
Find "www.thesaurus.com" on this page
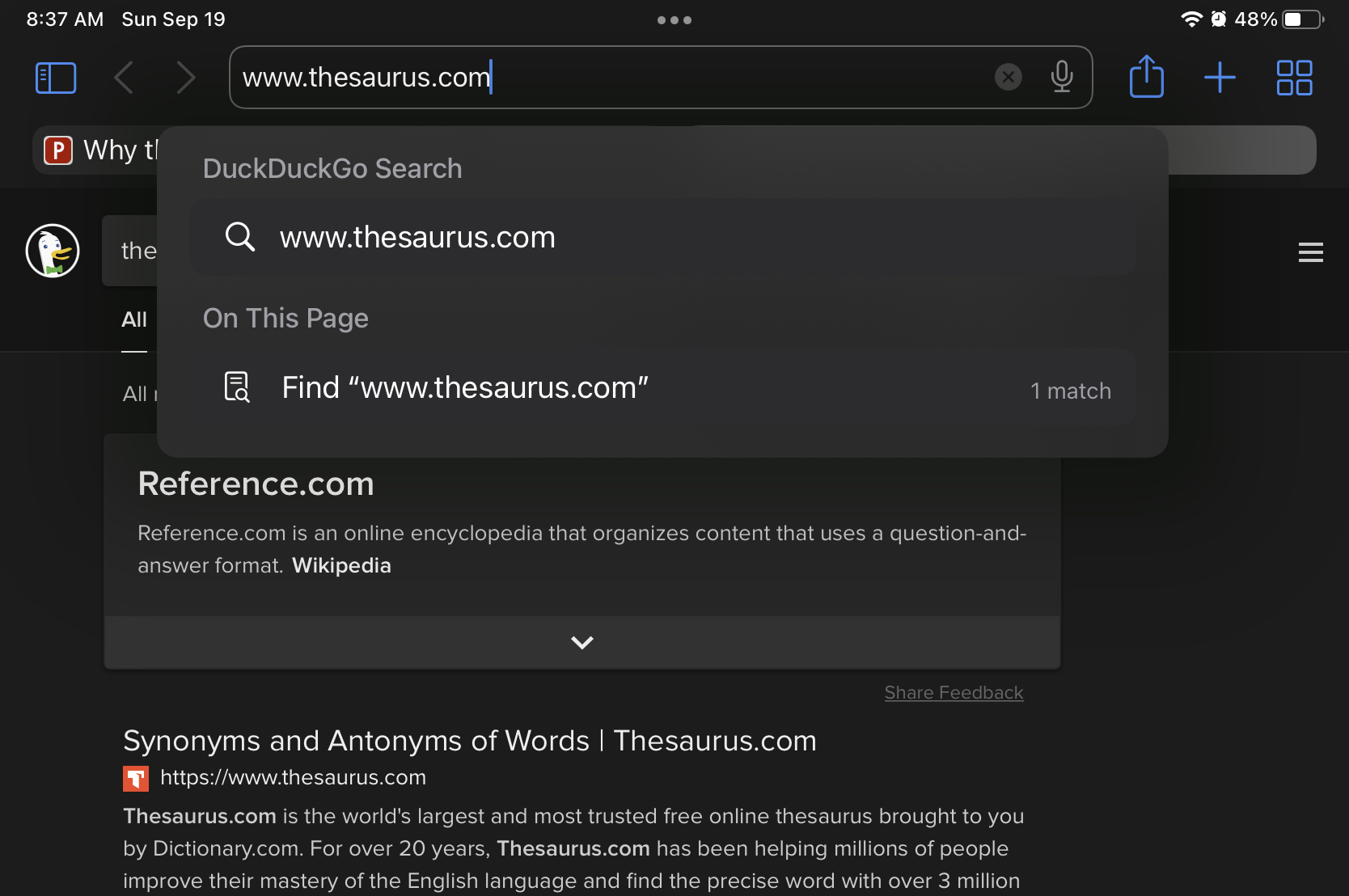(x=662, y=387)
